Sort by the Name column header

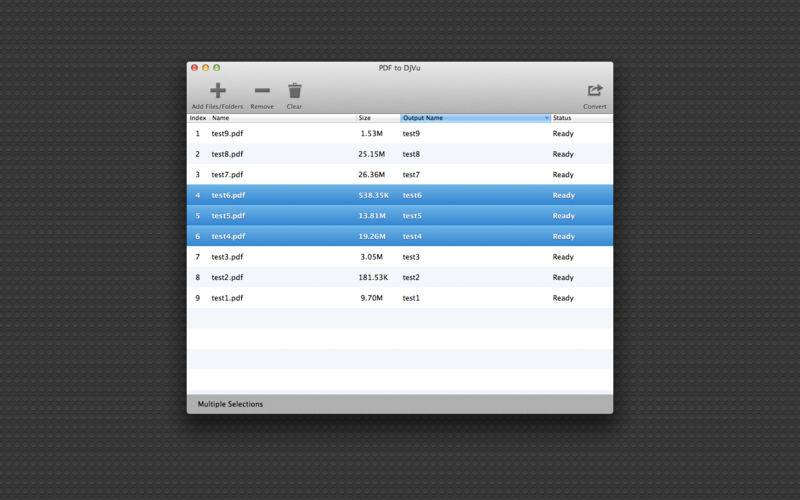pyautogui.click(x=283, y=118)
